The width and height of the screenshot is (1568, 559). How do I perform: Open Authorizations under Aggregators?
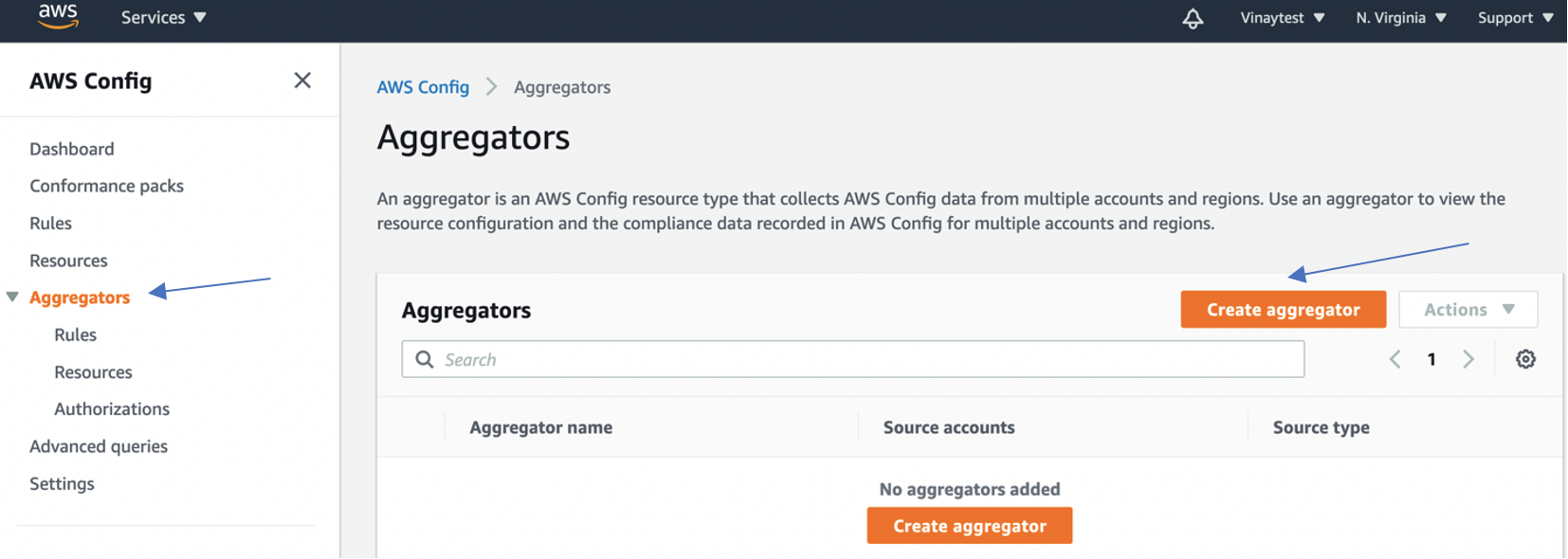[x=112, y=409]
